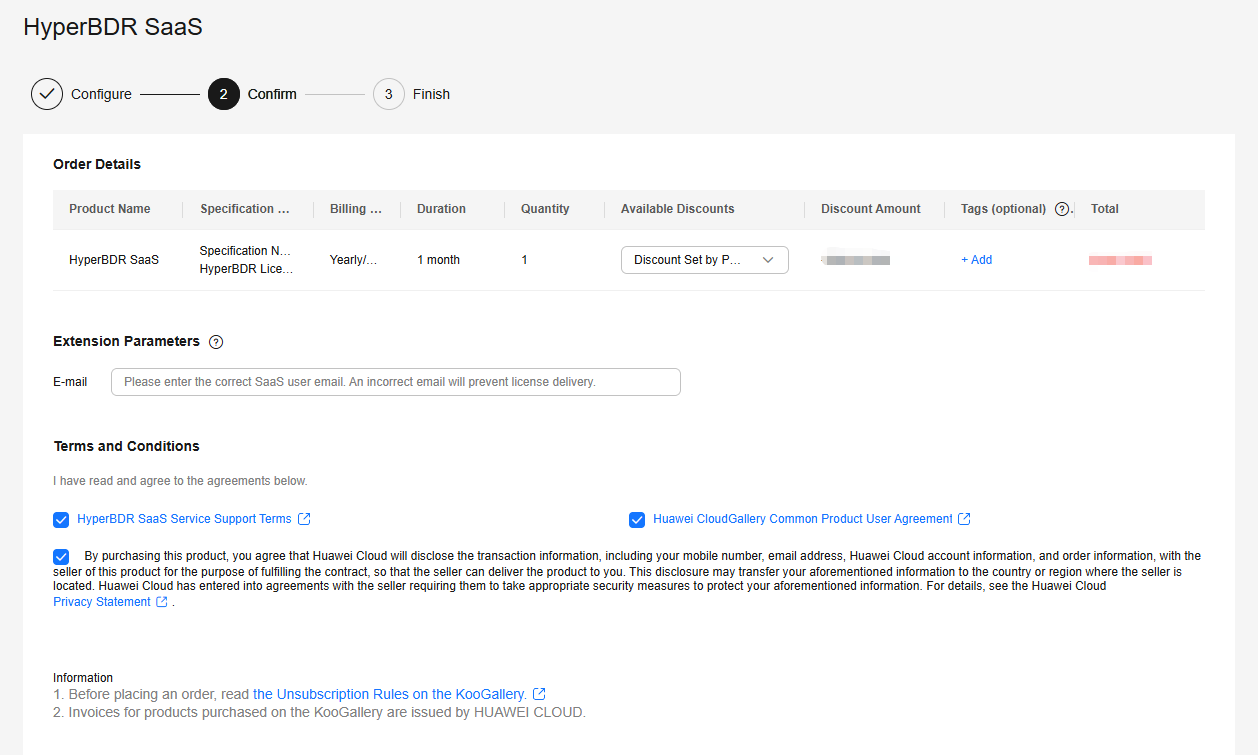Click the completed Configure step checkmark icon
Screen dimensions: 1258x755
47,94
